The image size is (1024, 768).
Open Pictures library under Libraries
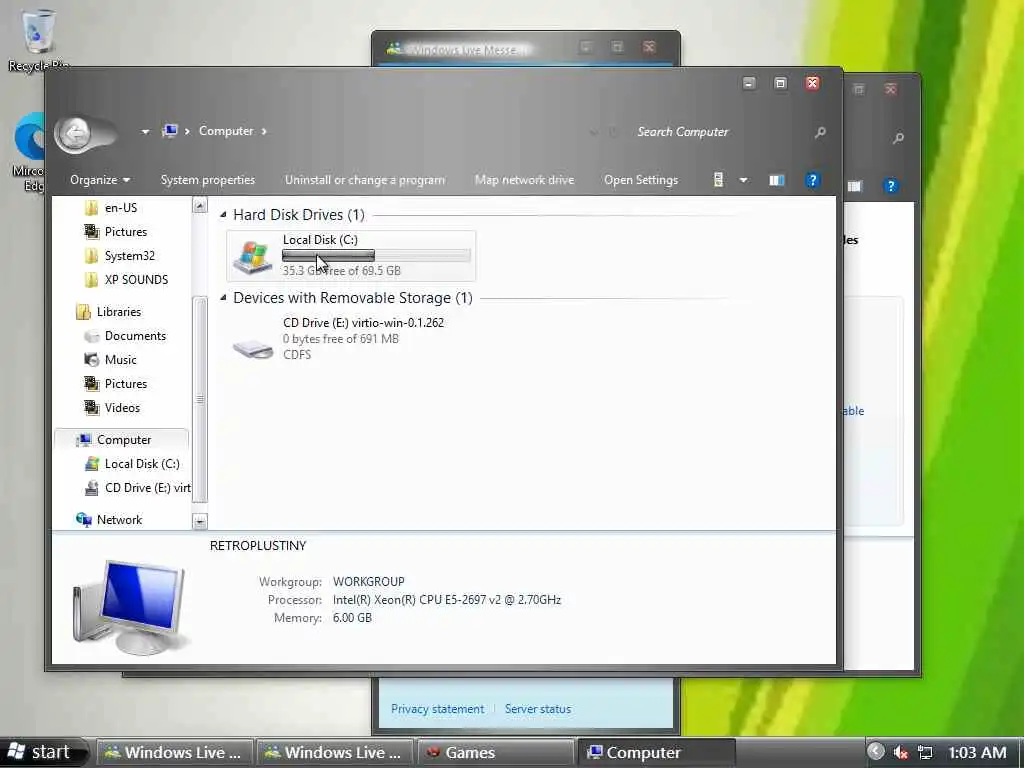(125, 384)
